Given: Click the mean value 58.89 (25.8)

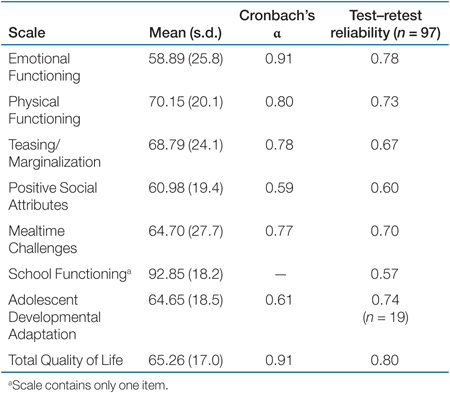Looking at the screenshot, I should [x=186, y=59].
